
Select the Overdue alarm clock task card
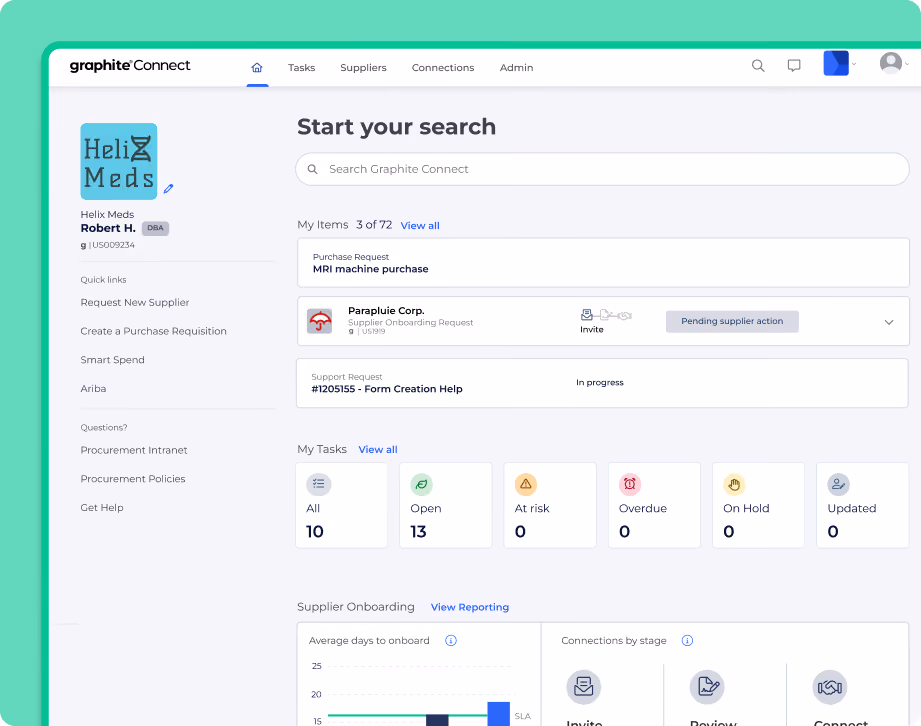(x=654, y=505)
